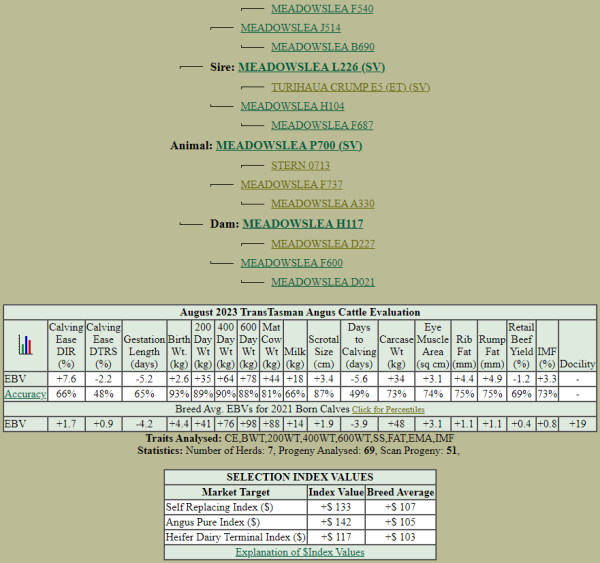Open pedigree link MEADOWSLEA B690
Viewport: 600px width, 563px height.
323,47
